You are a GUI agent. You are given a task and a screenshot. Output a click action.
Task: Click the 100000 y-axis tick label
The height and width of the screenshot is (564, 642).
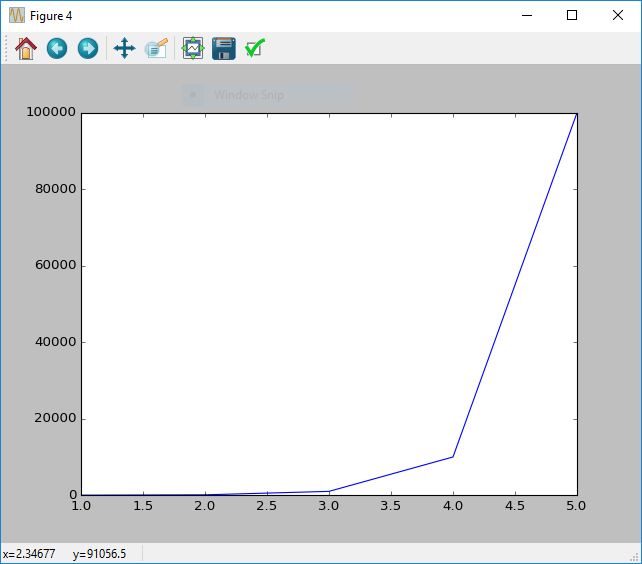[x=51, y=113]
